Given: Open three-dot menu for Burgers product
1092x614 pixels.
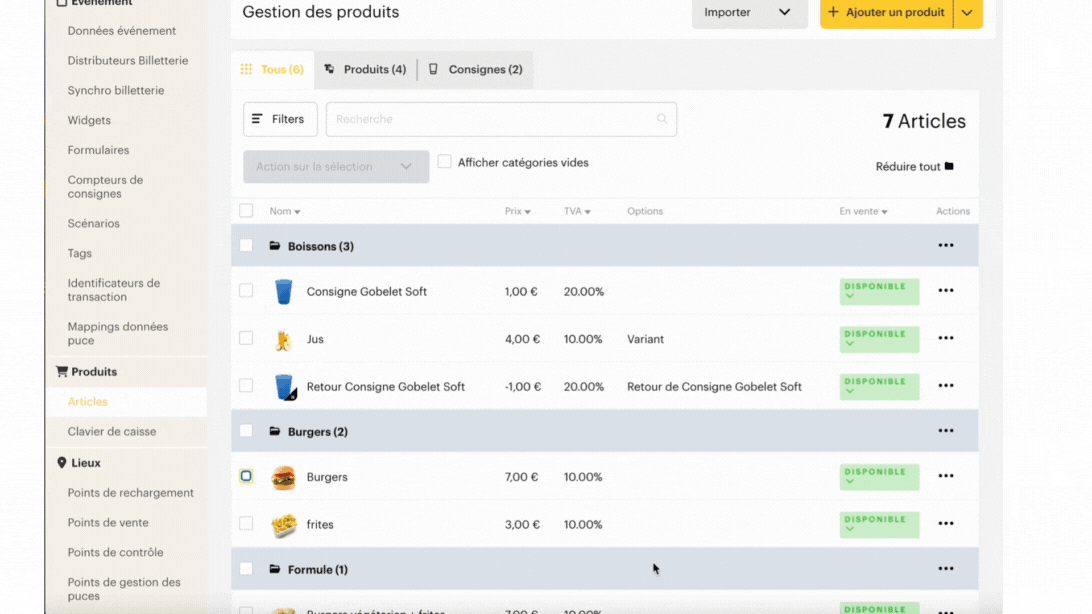Looking at the screenshot, I should pyautogui.click(x=945, y=476).
